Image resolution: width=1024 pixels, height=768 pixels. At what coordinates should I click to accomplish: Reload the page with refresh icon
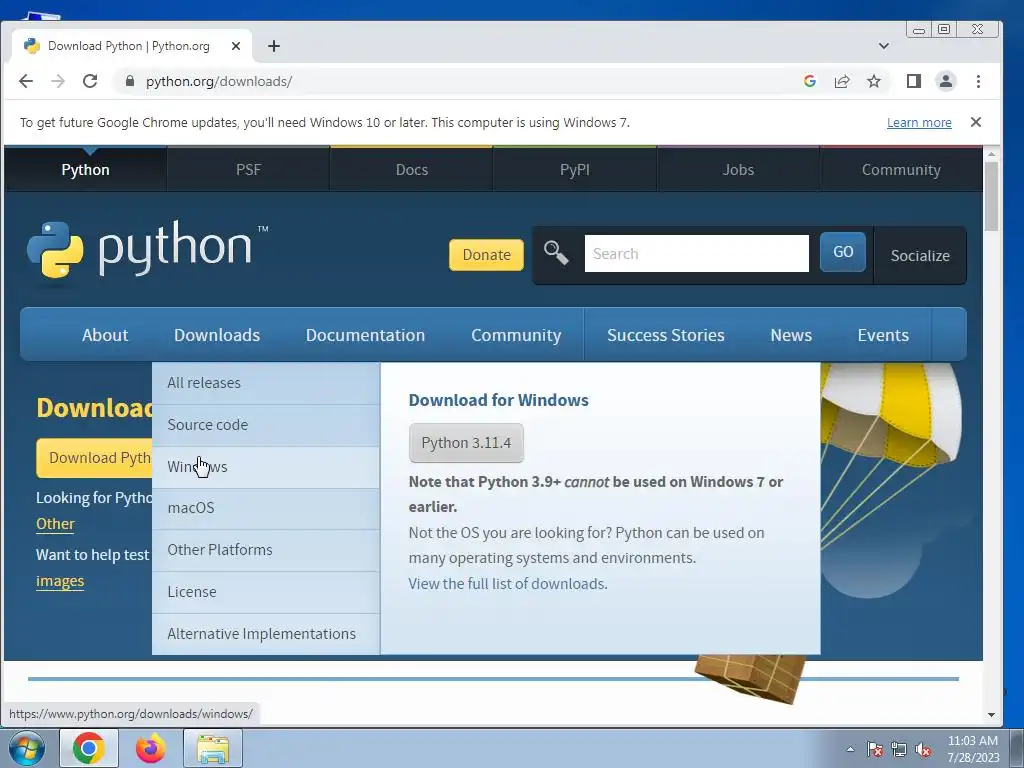click(90, 81)
